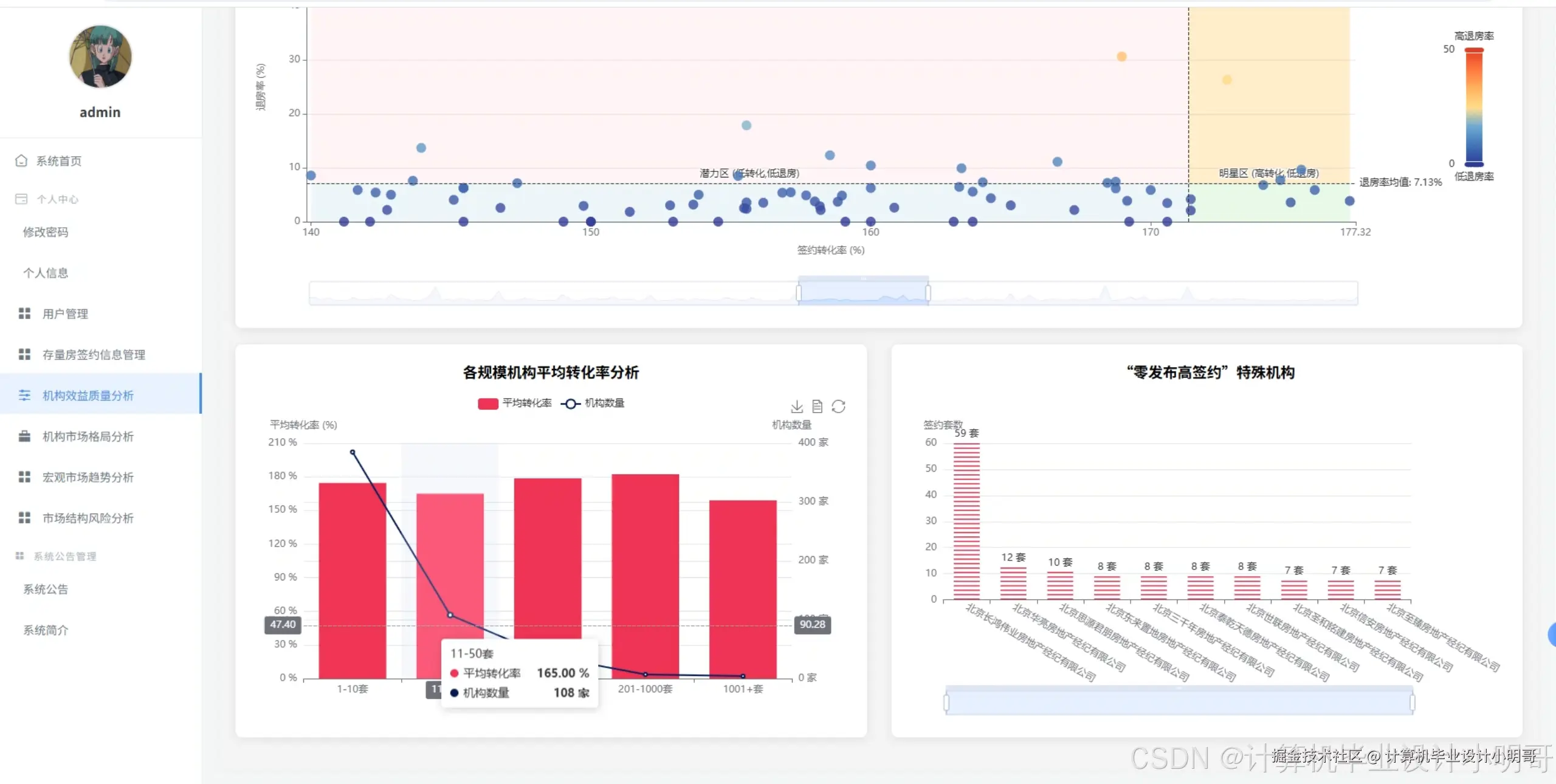This screenshot has height=784, width=1556.
Task: Click the save-as-image download icon
Action: (x=796, y=407)
